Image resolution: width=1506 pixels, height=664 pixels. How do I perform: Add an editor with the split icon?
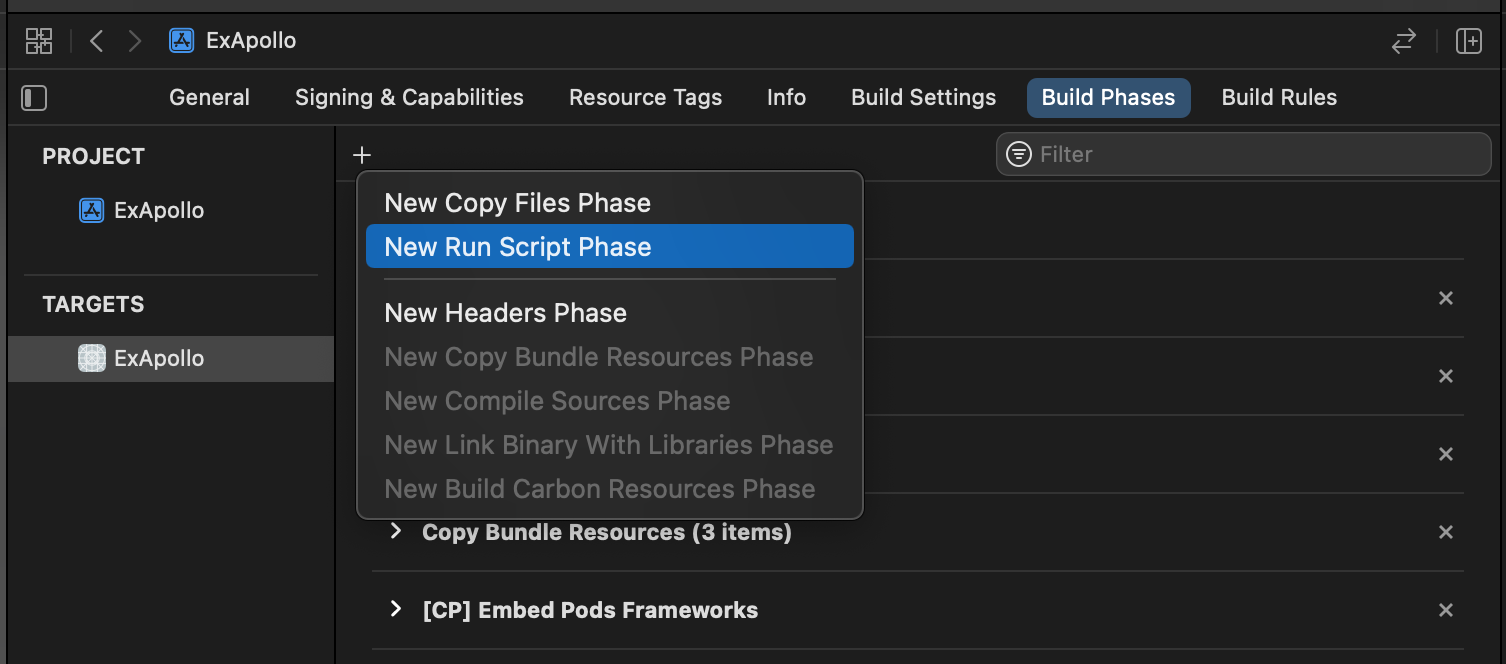[x=1468, y=41]
